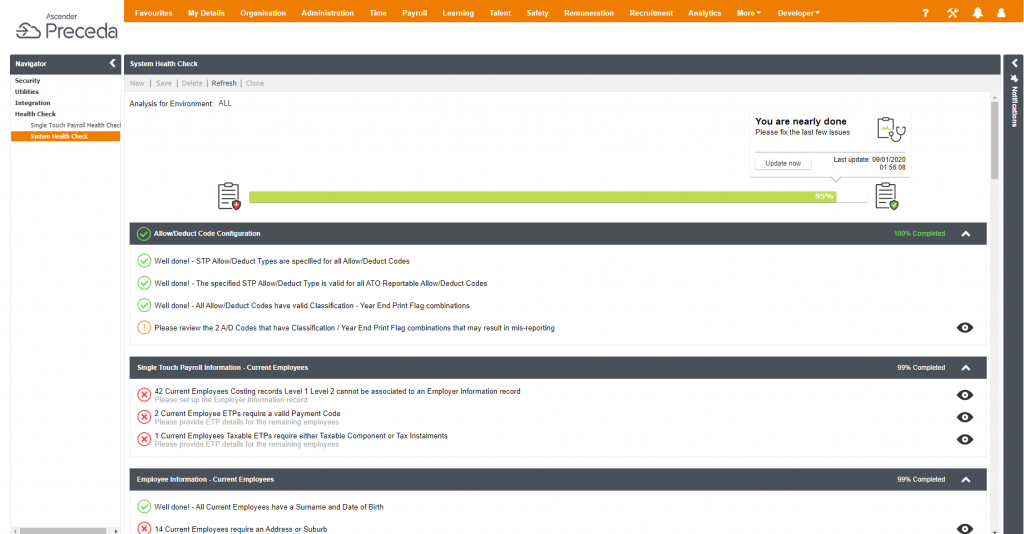Open Single Touch Payroll Health Check item
1024x534 pixels.
[x=75, y=125]
